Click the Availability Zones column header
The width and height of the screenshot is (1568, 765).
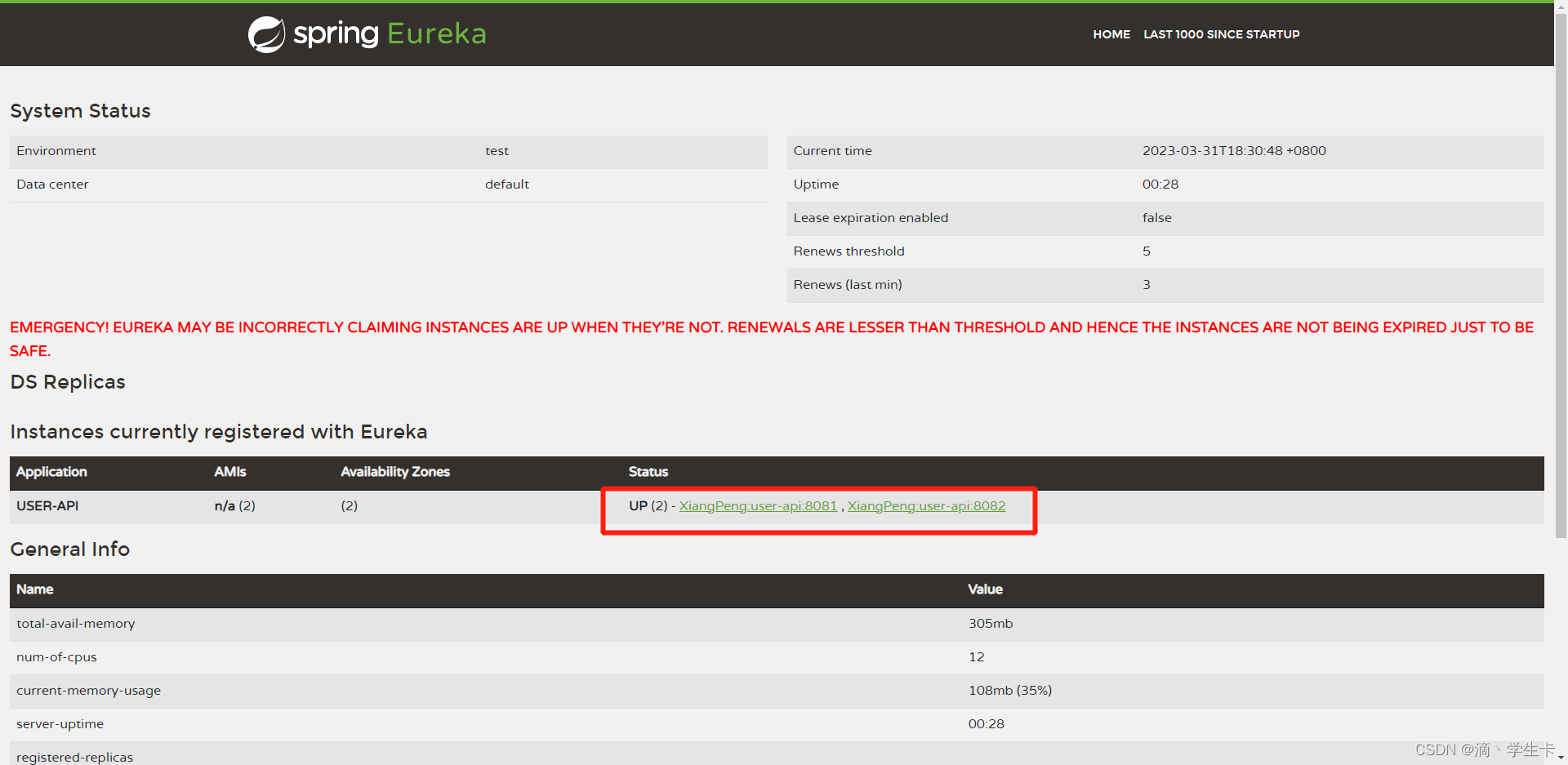pos(395,472)
